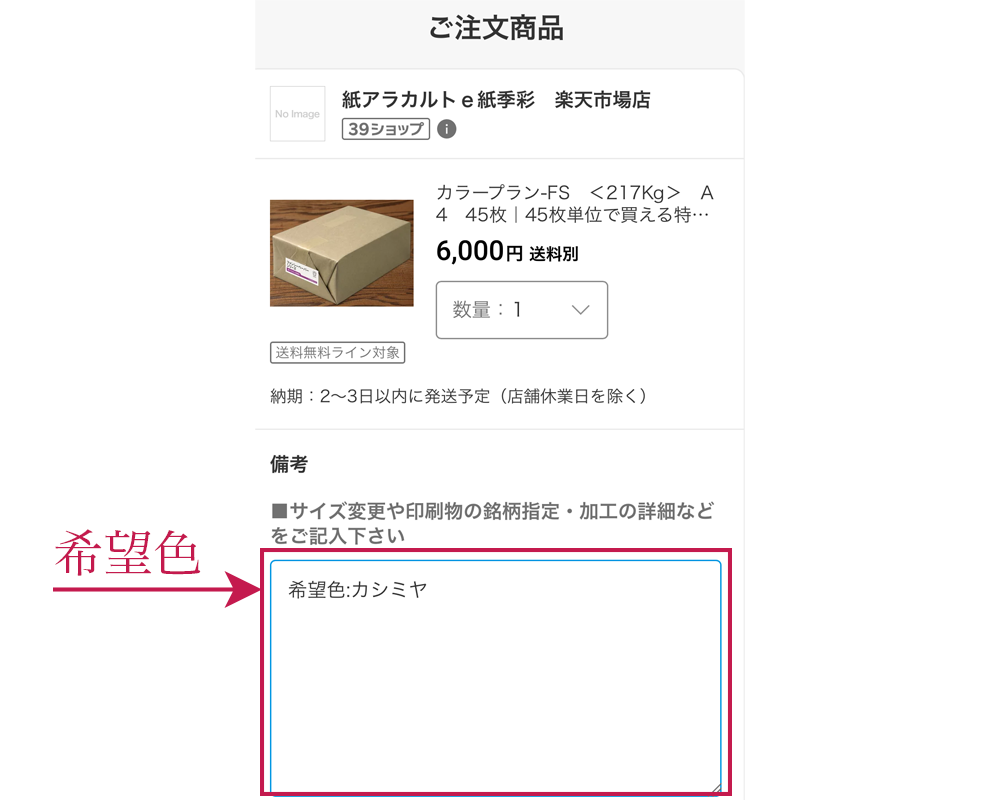
Task: Open the 数量 quantity dropdown
Action: tap(522, 310)
